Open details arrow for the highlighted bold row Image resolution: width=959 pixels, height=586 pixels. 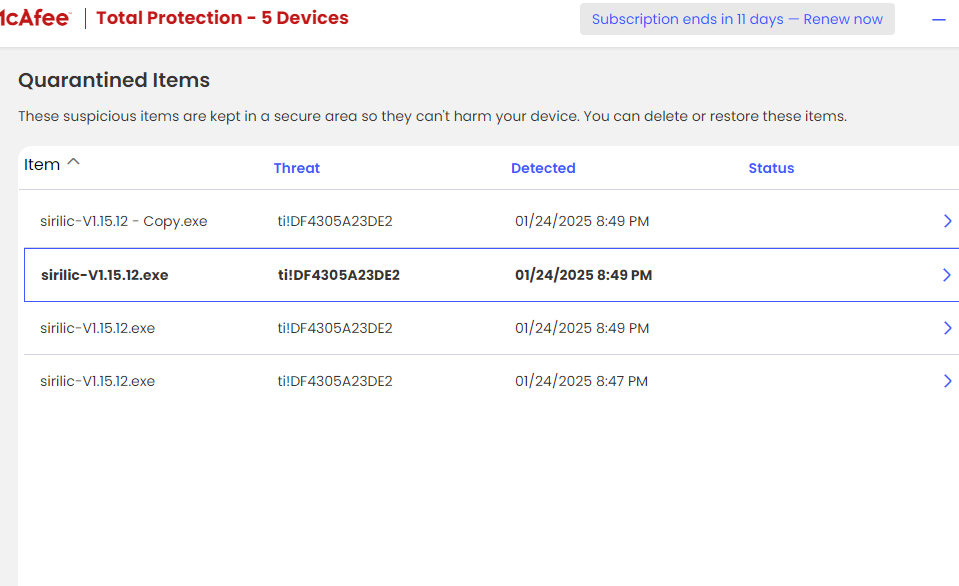(x=947, y=275)
